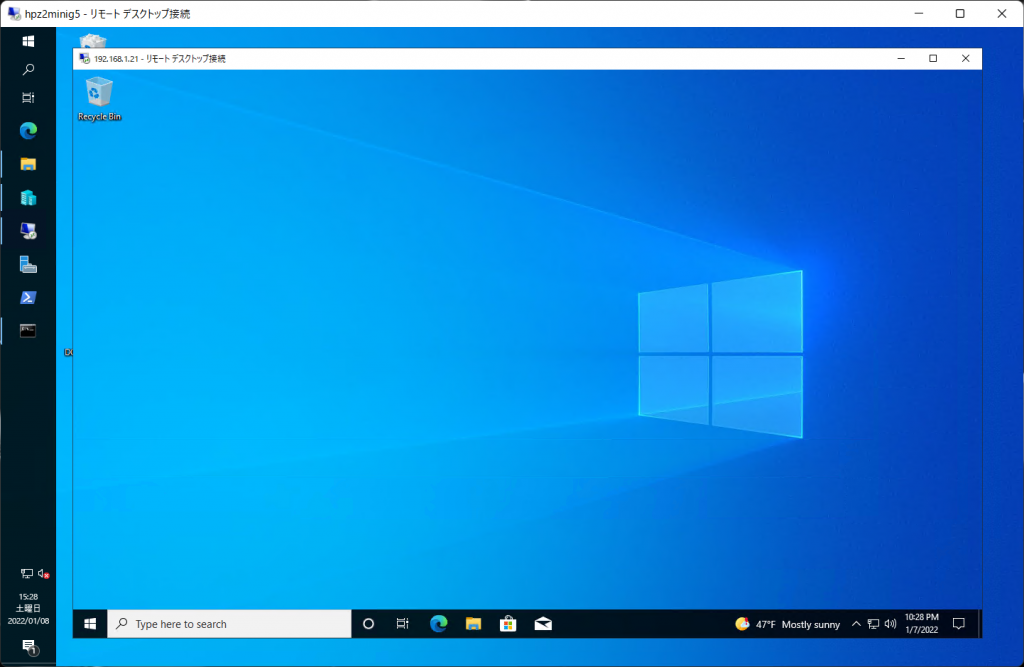Image resolution: width=1024 pixels, height=667 pixels.
Task: Maximize the hpz2minig5 remote desktop window
Action: [x=960, y=13]
